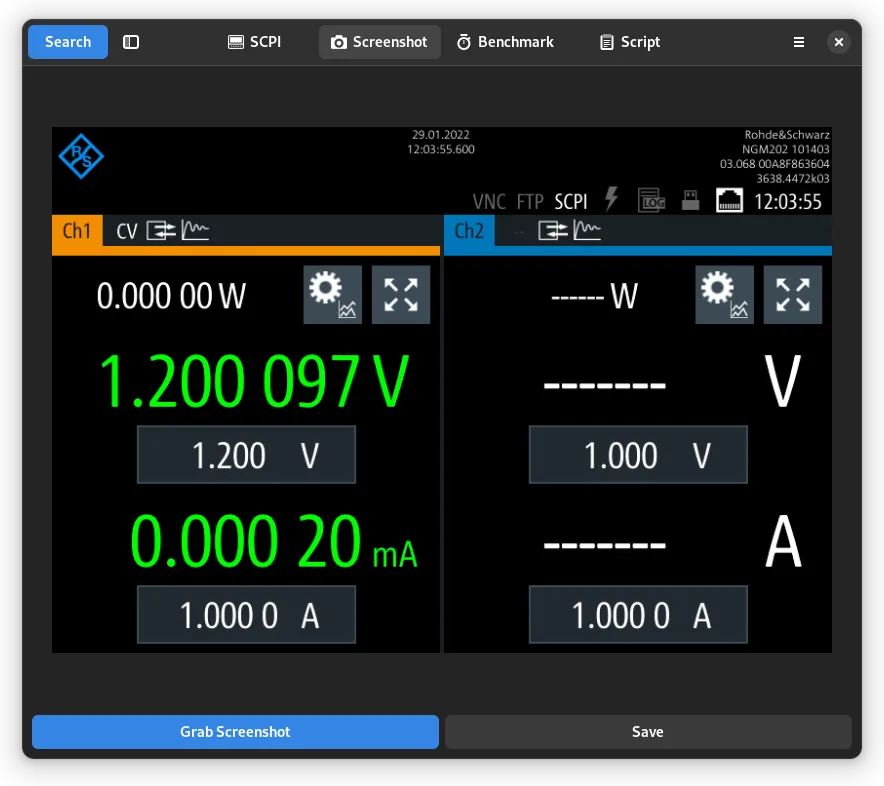This screenshot has width=884, height=786.
Task: Click the Rohde & Schwarz logo
Action: coord(81,156)
